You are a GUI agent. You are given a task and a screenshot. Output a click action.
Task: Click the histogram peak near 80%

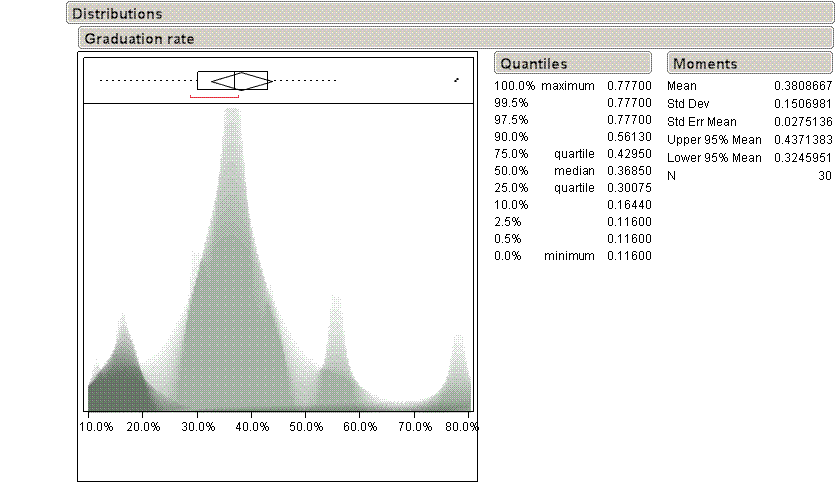point(458,370)
